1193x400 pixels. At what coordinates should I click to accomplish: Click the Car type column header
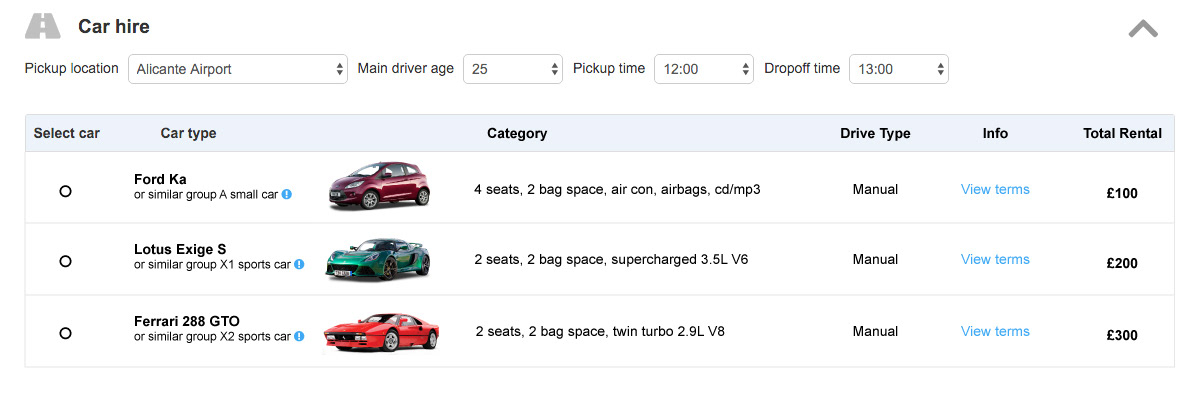click(189, 134)
